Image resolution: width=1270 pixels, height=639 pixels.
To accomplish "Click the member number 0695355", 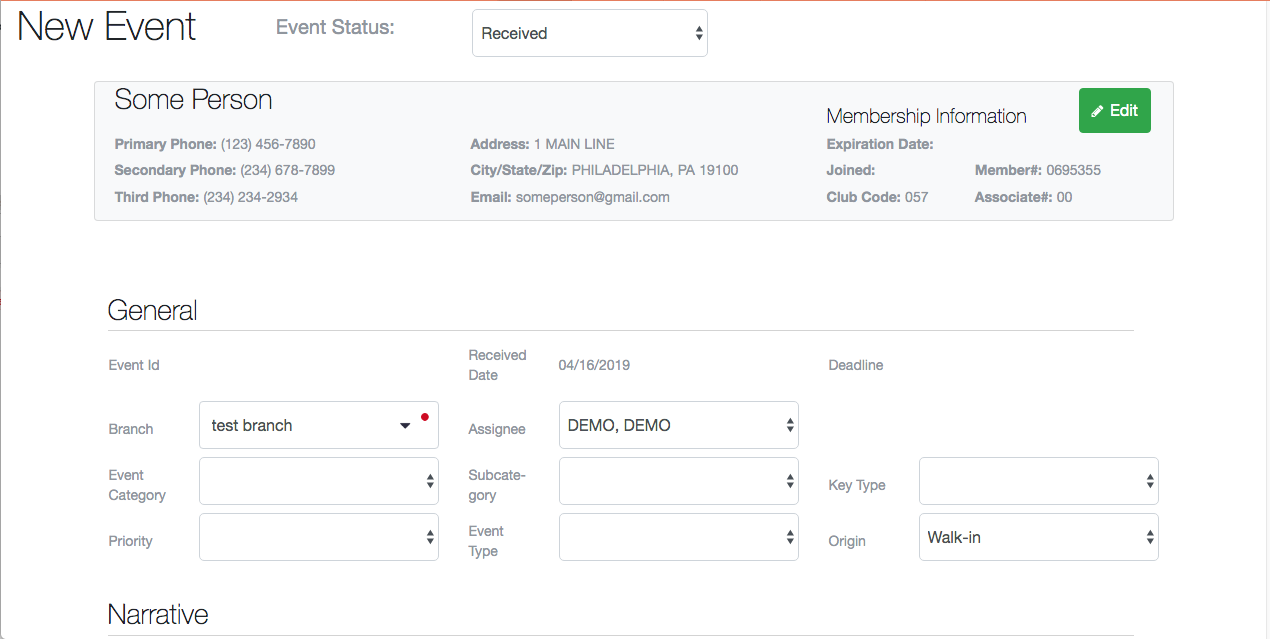I will click(x=1073, y=170).
